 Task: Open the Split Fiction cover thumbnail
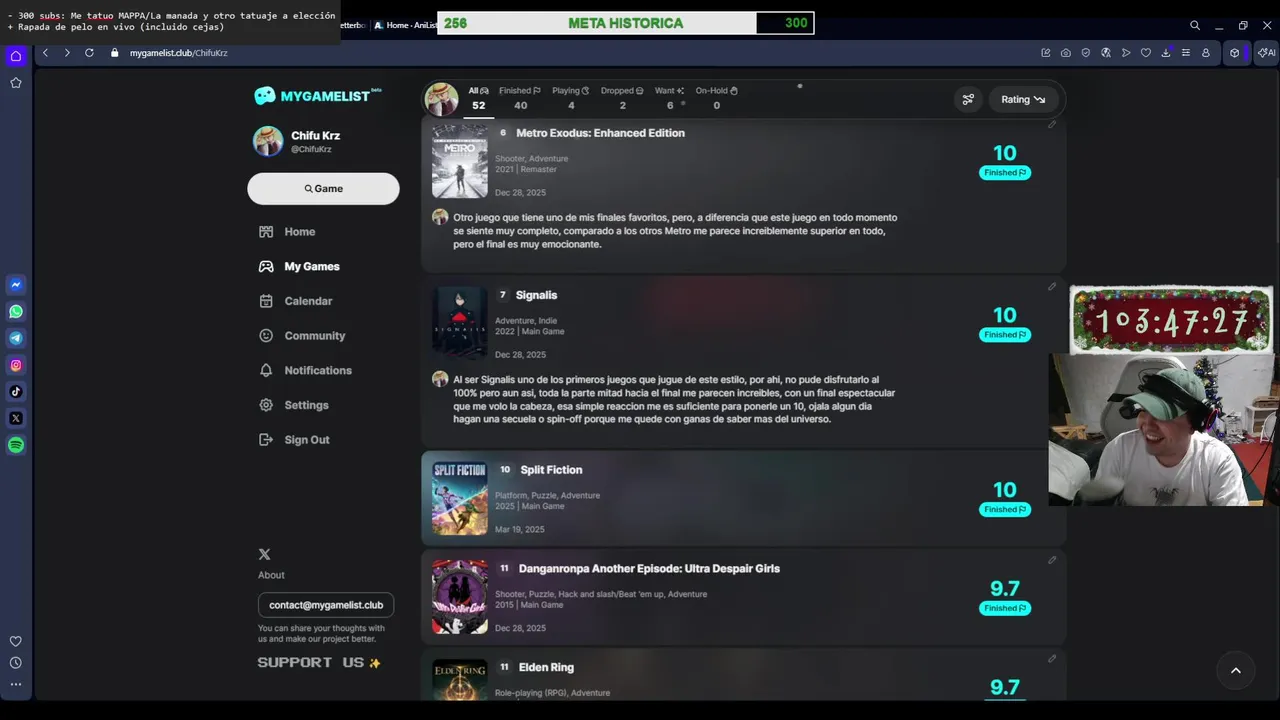(x=460, y=498)
